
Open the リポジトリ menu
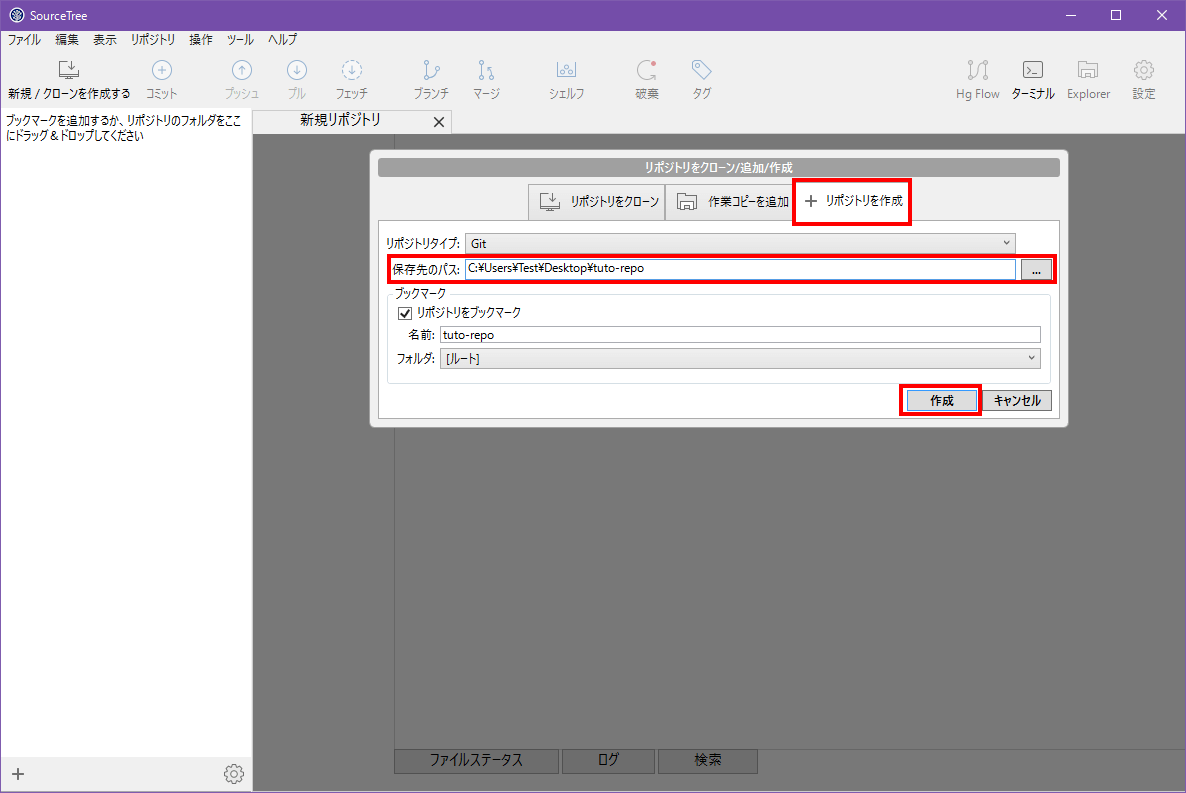153,39
